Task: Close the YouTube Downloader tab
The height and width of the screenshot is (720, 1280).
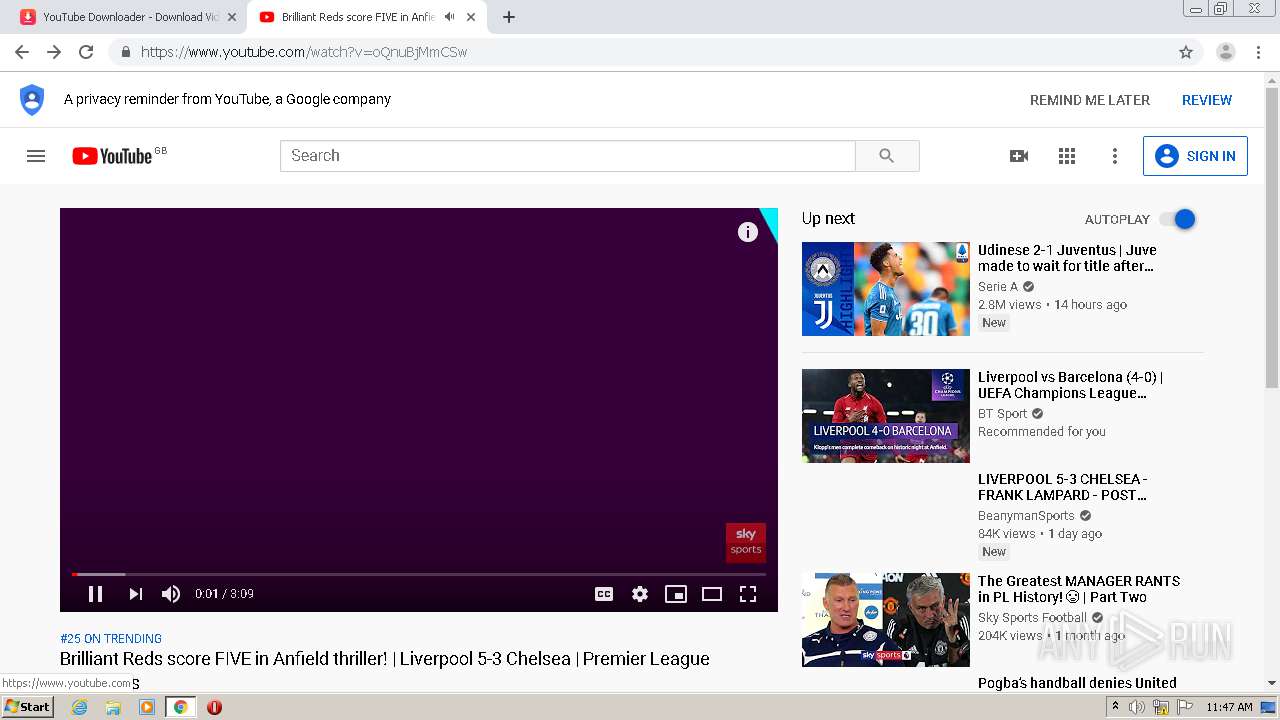Action: (232, 17)
